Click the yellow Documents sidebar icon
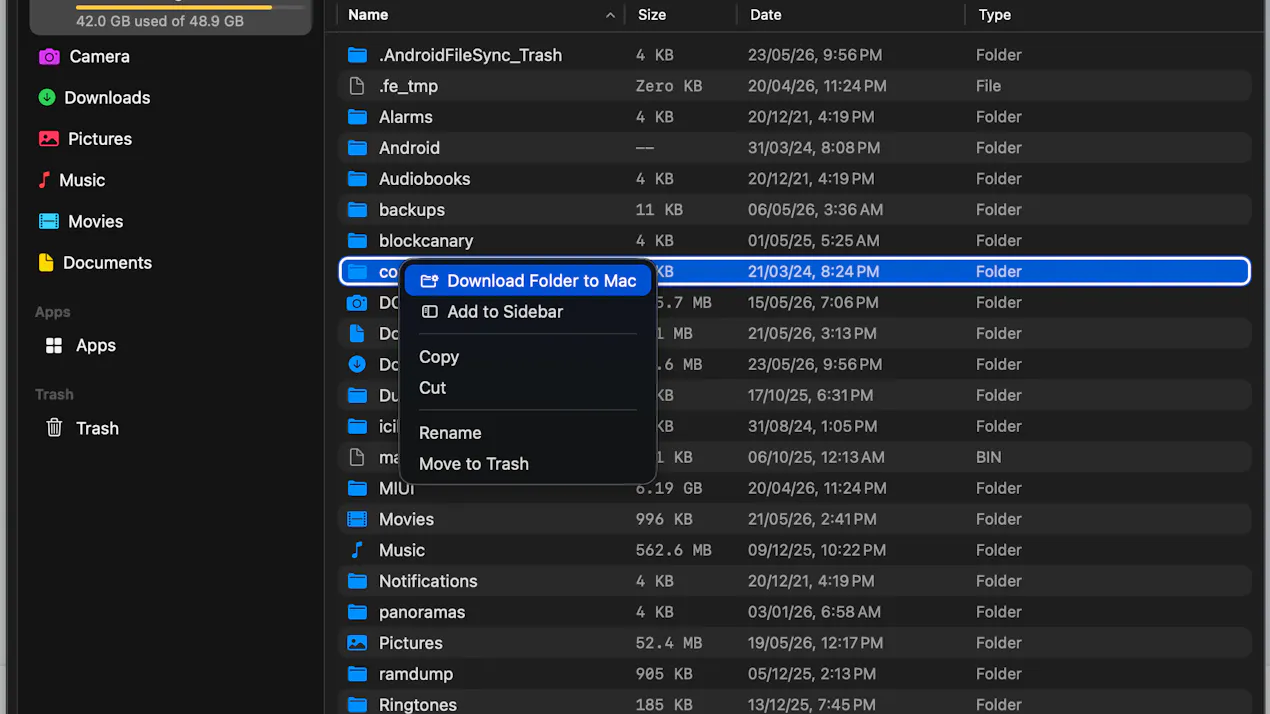This screenshot has height=714, width=1270. pyautogui.click(x=46, y=262)
